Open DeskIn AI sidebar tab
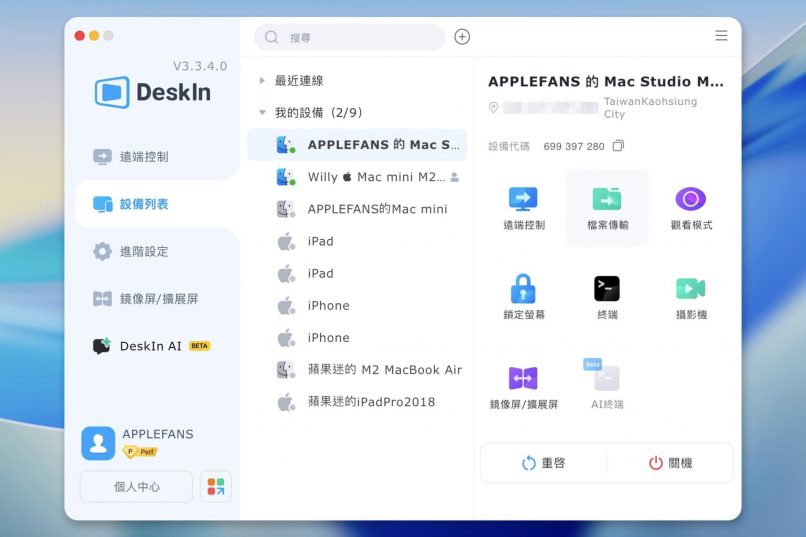 (x=150, y=346)
